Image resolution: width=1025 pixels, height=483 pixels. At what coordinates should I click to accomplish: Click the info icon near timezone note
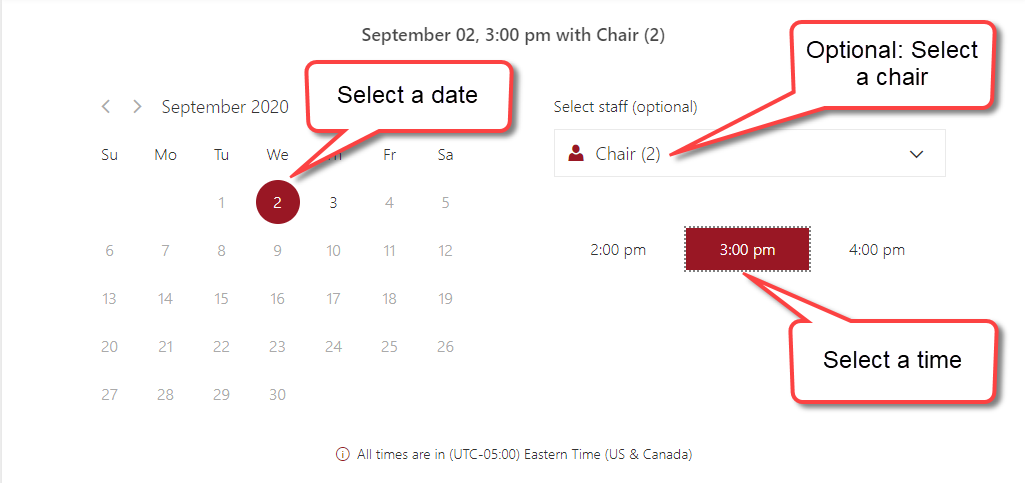click(x=342, y=454)
